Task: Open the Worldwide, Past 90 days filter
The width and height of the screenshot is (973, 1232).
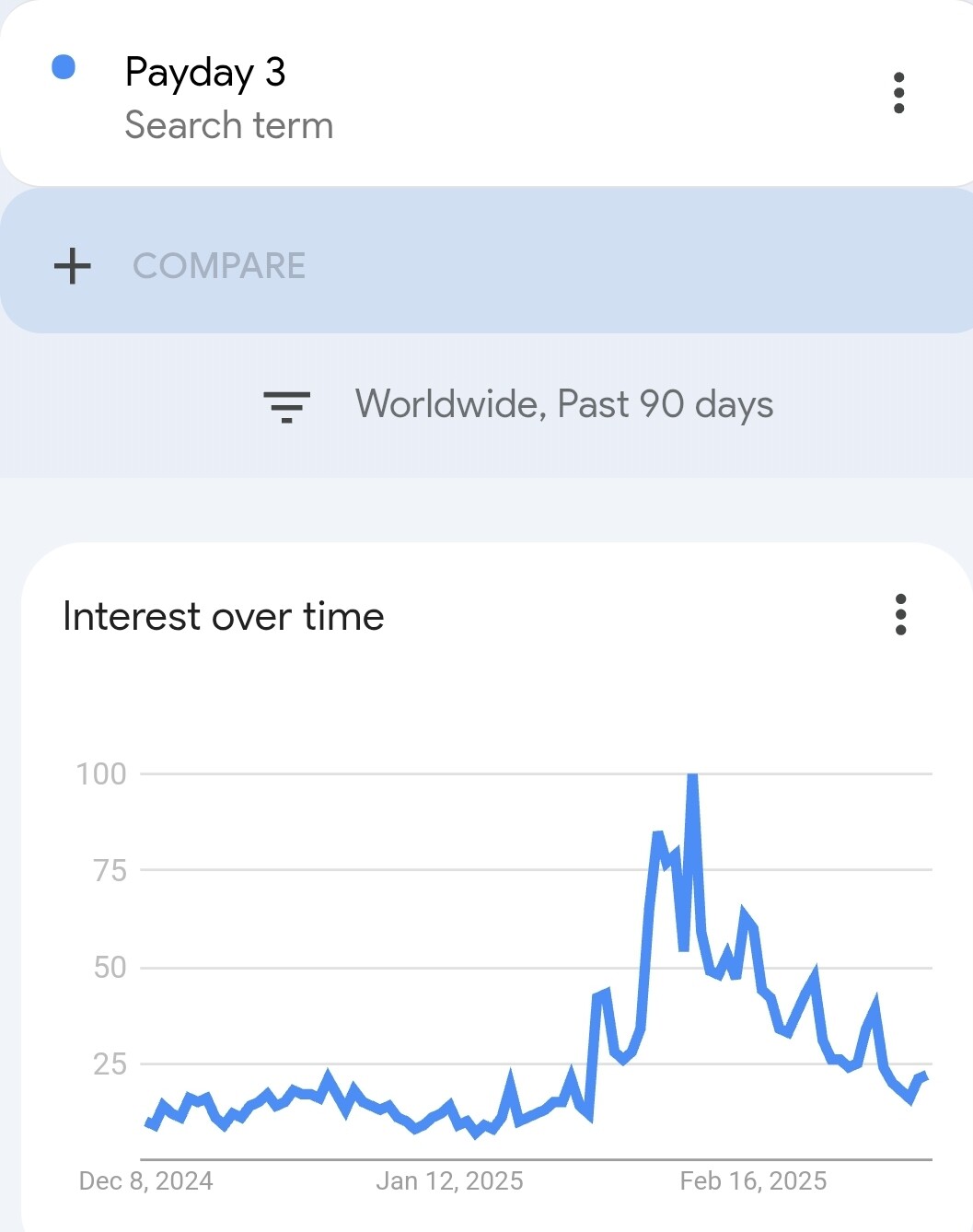Action: click(x=564, y=404)
